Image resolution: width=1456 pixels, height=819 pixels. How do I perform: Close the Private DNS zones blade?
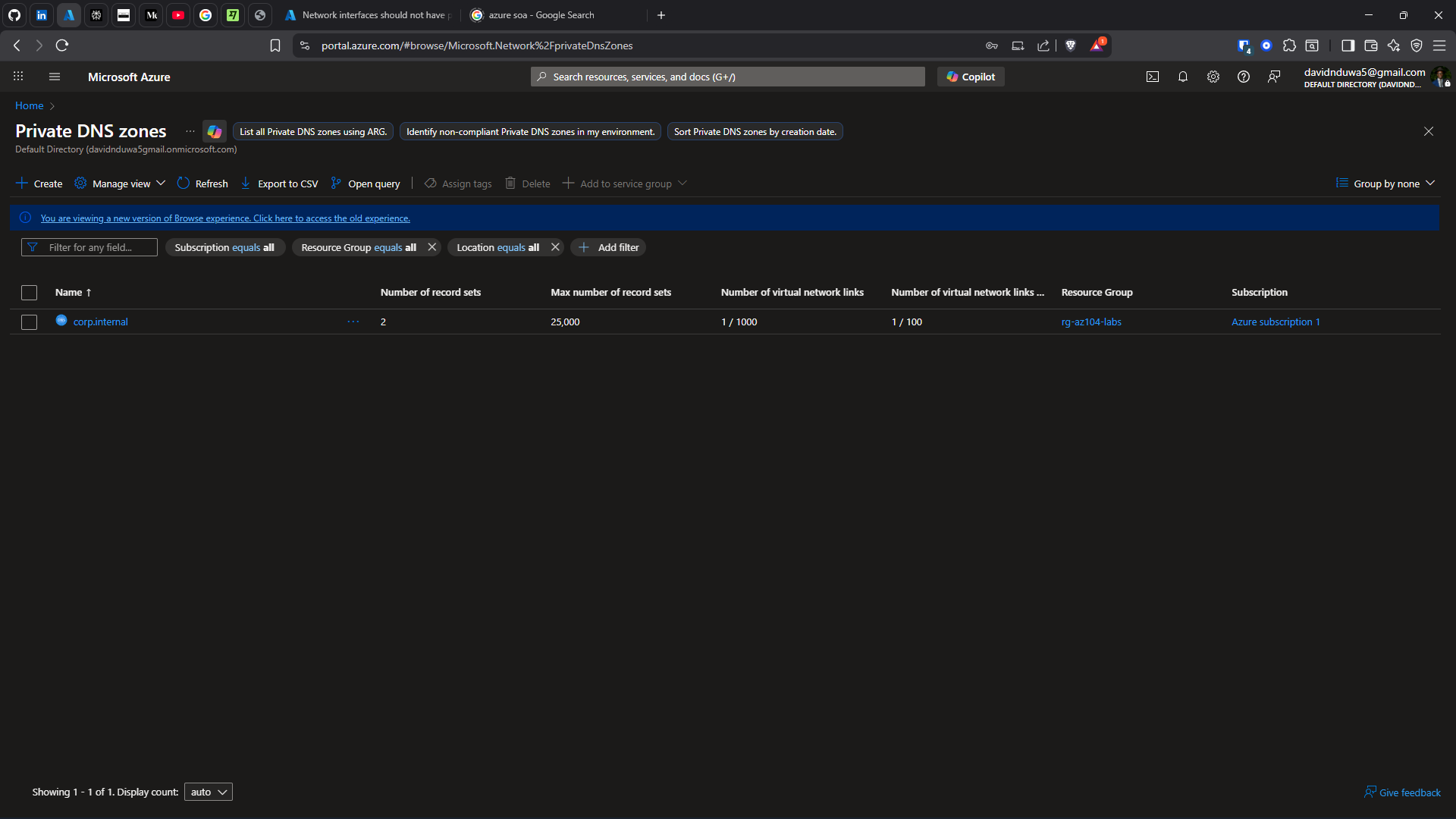point(1429,131)
